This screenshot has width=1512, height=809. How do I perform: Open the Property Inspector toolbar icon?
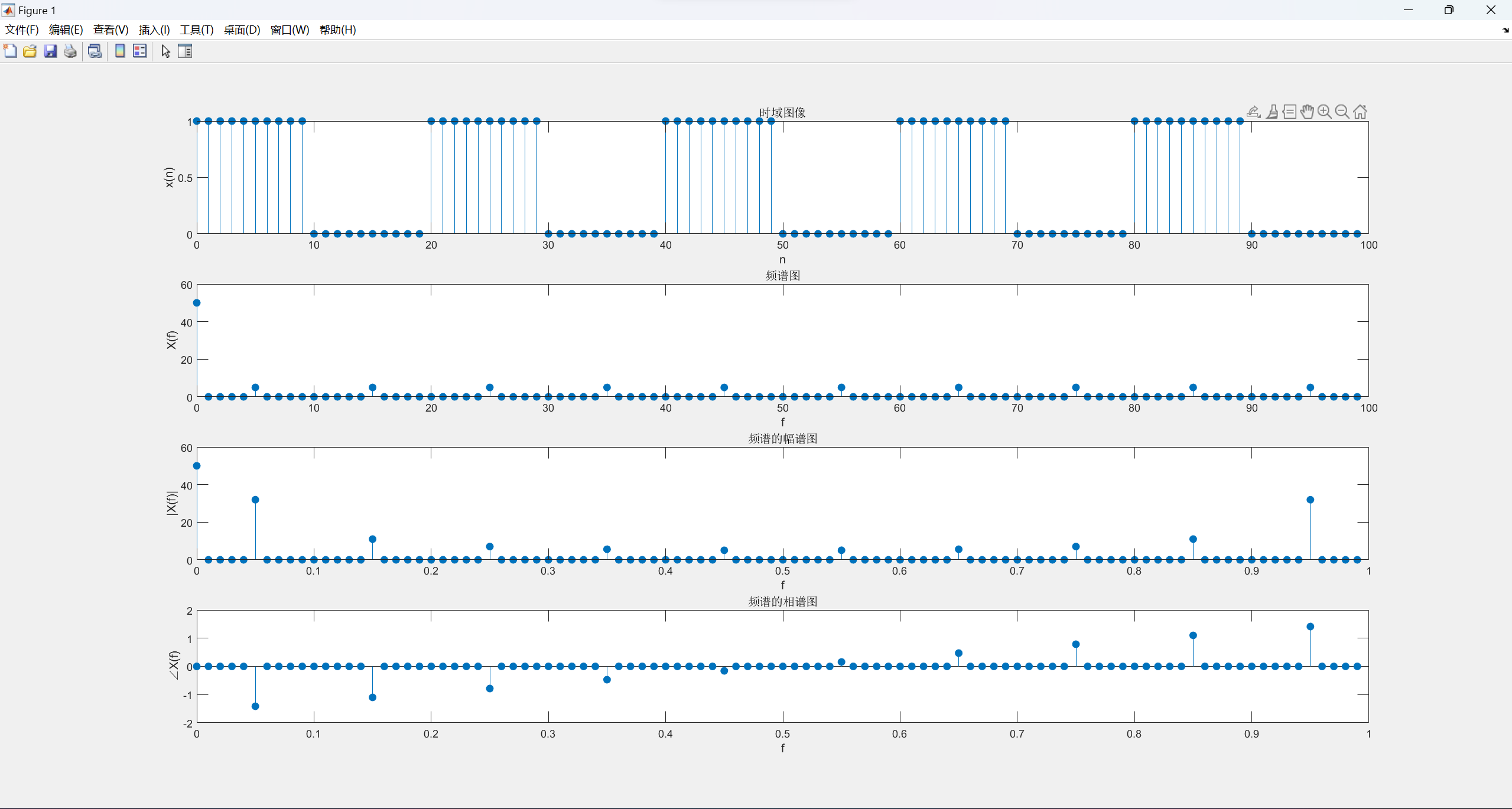(x=185, y=51)
